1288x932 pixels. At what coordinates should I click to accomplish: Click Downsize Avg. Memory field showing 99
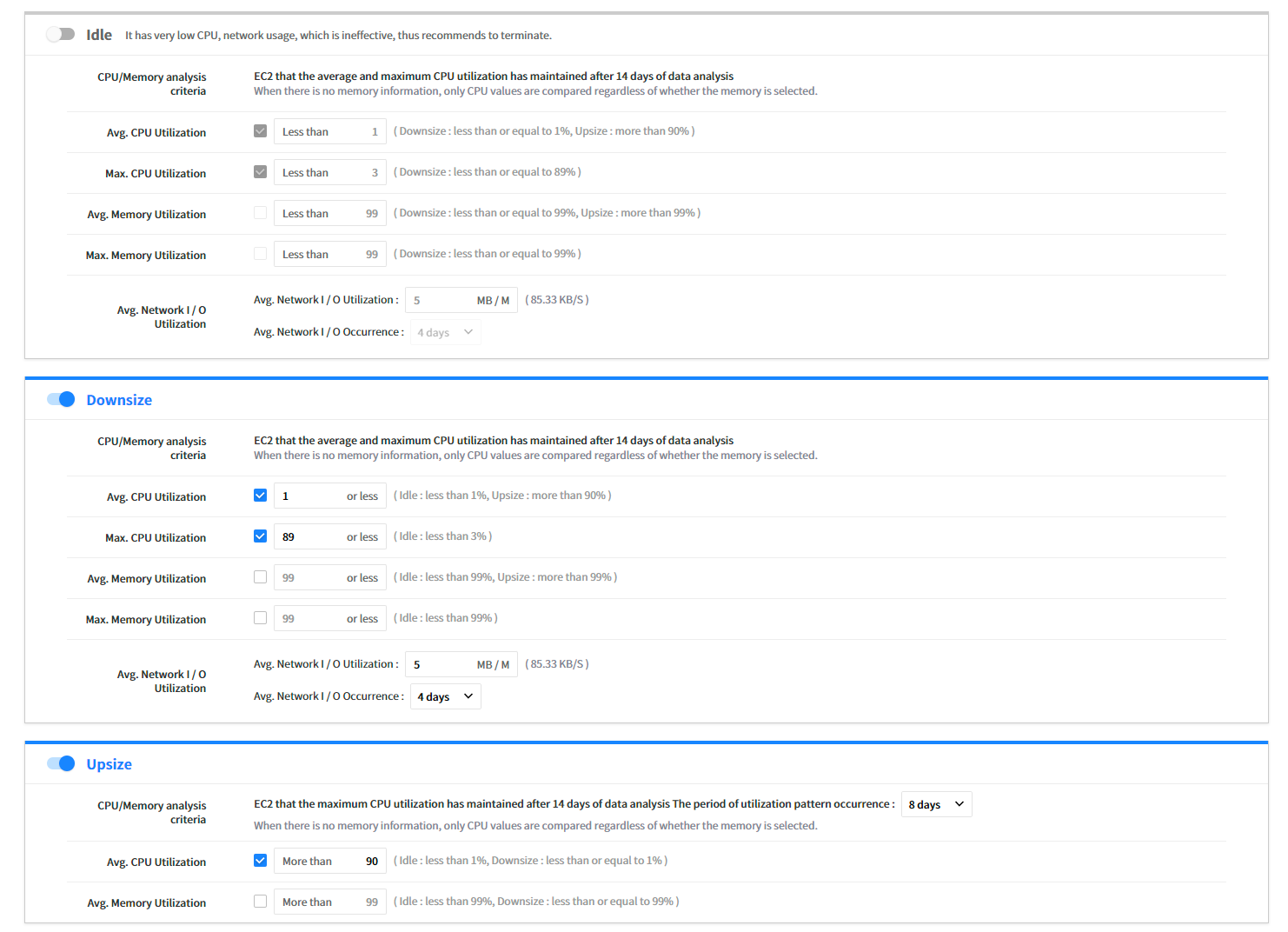point(310,578)
